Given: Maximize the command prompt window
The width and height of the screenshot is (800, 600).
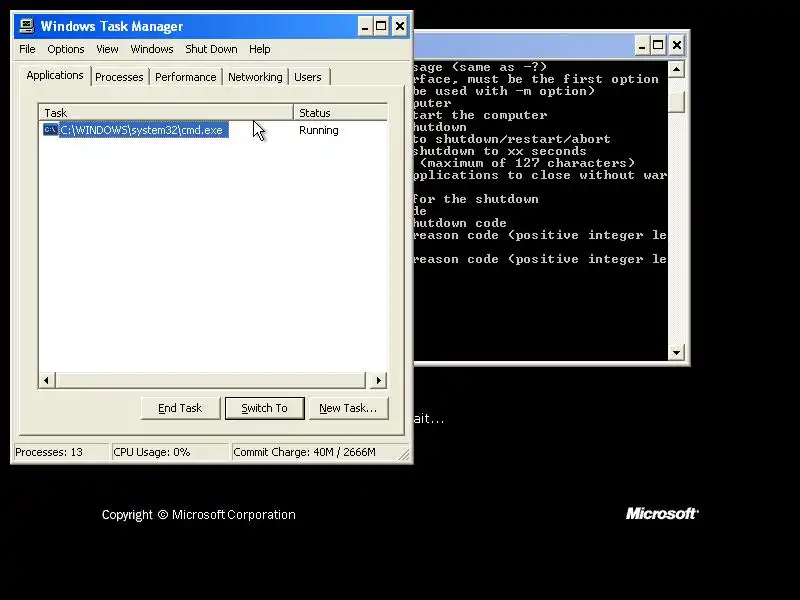Looking at the screenshot, I should [658, 45].
